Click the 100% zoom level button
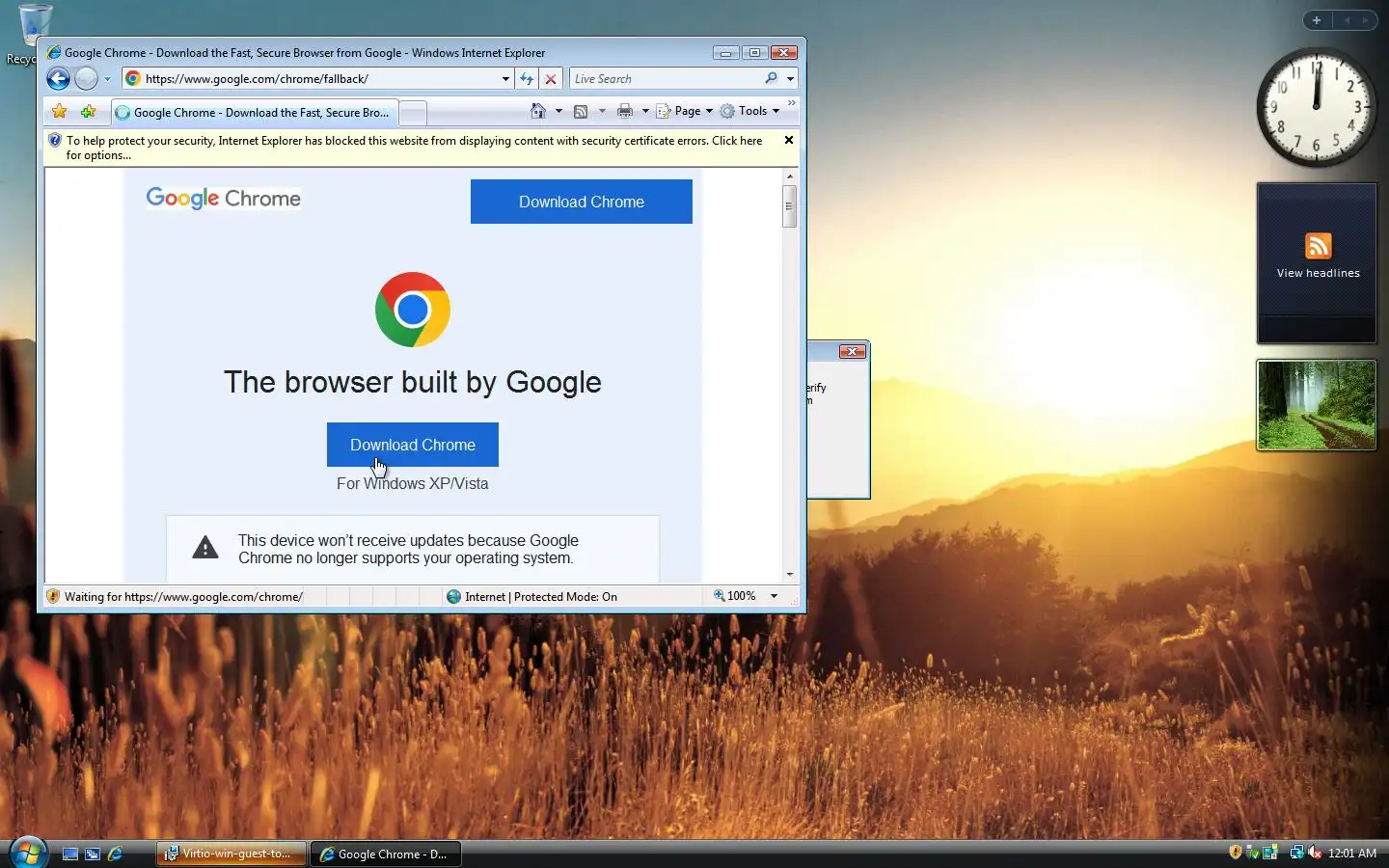Screen dimensions: 1389x868 tap(735, 596)
